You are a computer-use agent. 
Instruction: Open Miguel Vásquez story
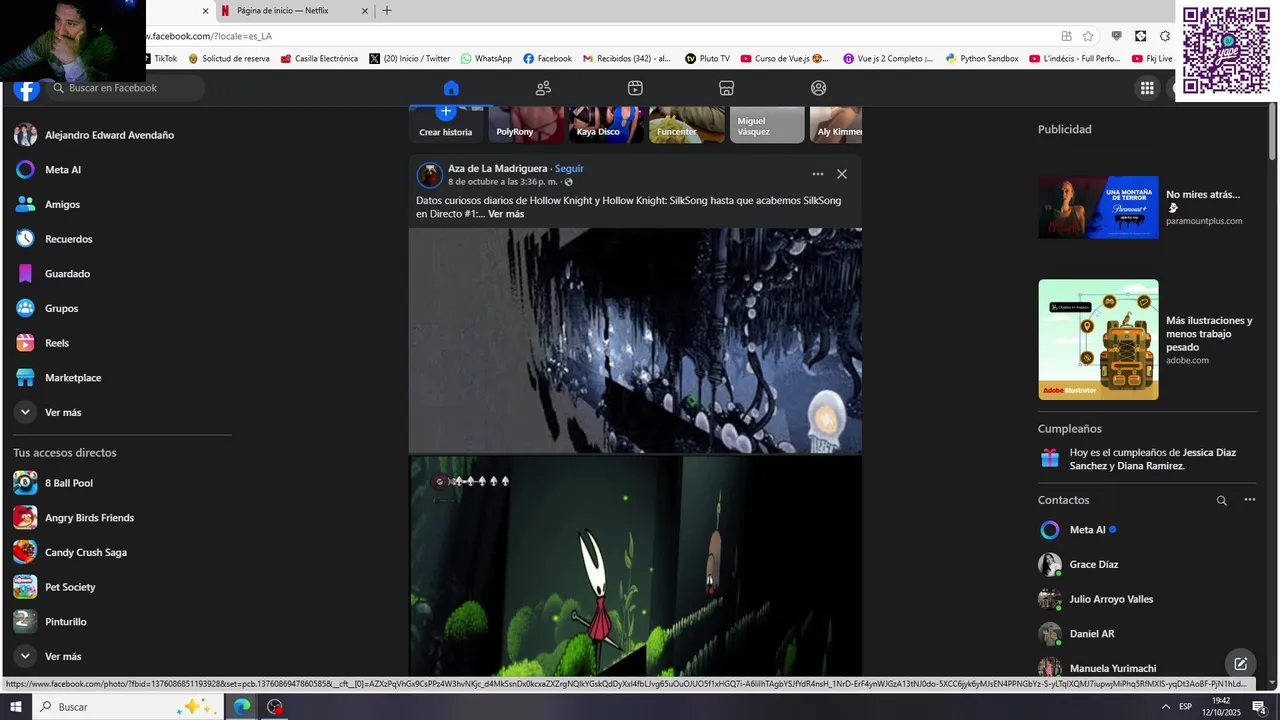tap(767, 124)
